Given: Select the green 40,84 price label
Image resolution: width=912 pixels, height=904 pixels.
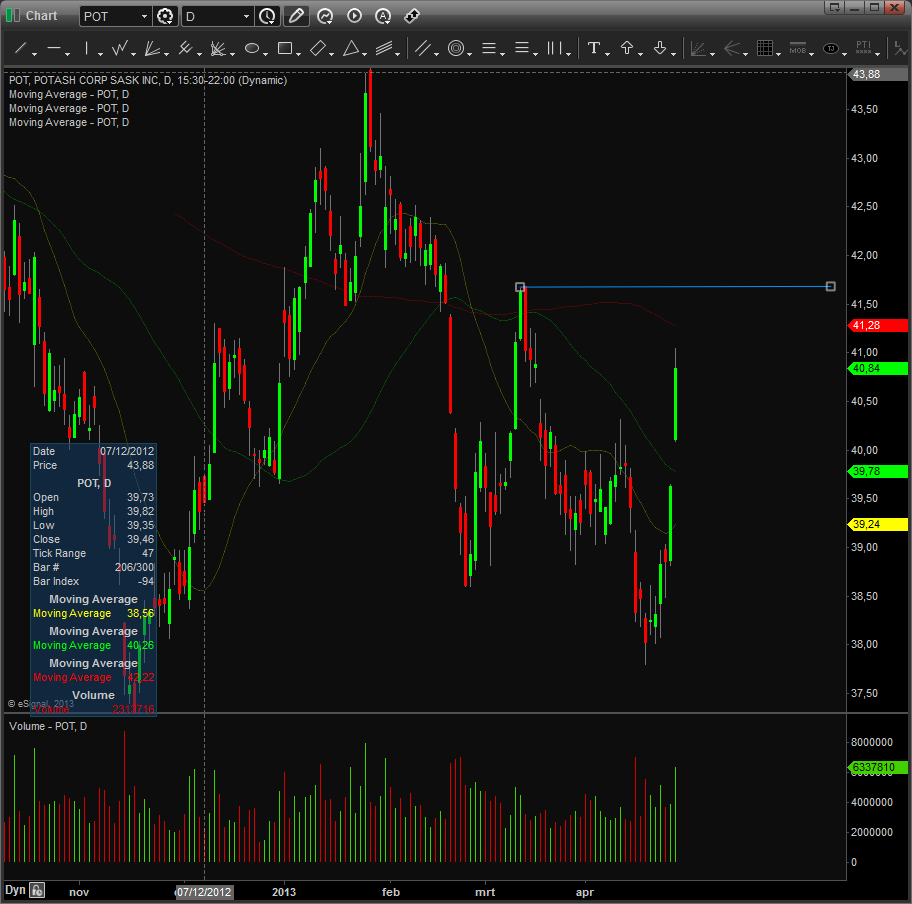Looking at the screenshot, I should (876, 368).
